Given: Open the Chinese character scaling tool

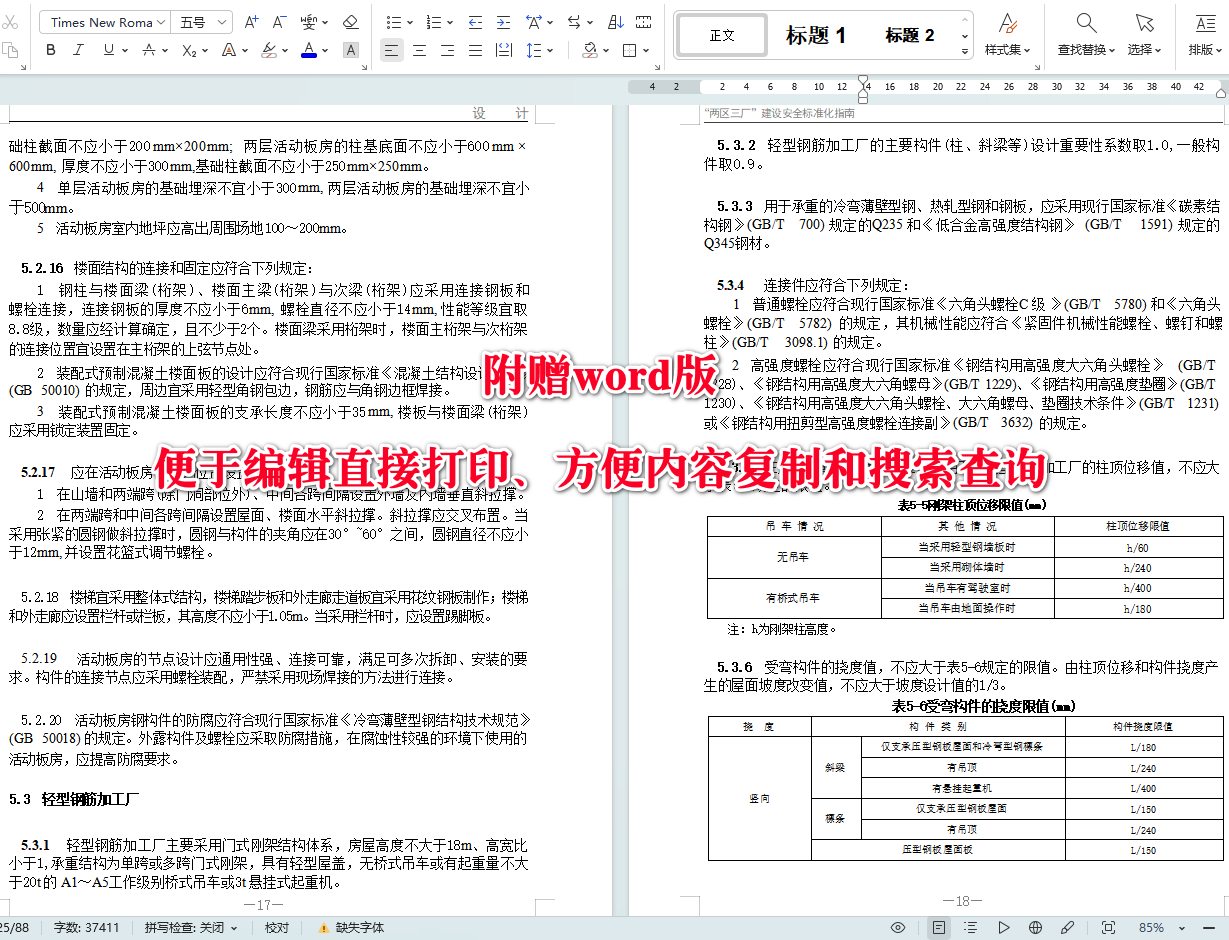Looking at the screenshot, I should (x=534, y=21).
